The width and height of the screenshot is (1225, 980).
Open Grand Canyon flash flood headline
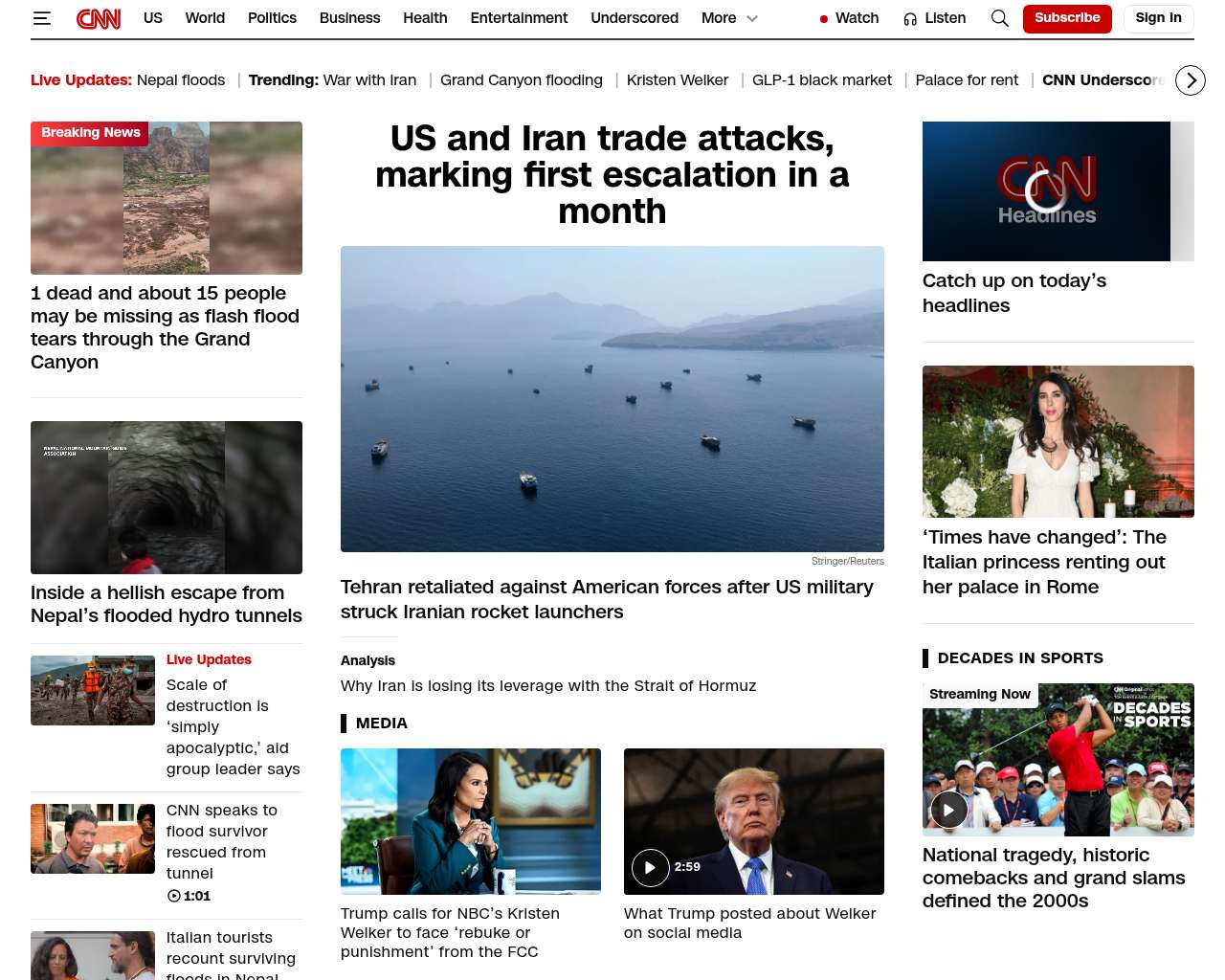coord(165,327)
